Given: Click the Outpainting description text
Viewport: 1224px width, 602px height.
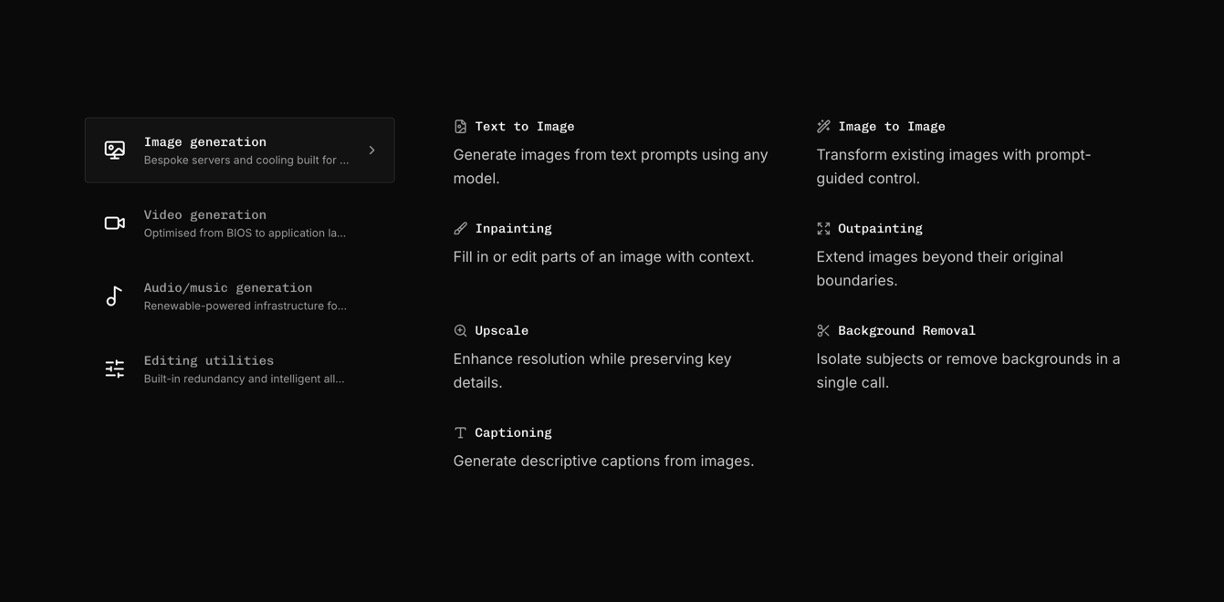Looking at the screenshot, I should point(939,269).
